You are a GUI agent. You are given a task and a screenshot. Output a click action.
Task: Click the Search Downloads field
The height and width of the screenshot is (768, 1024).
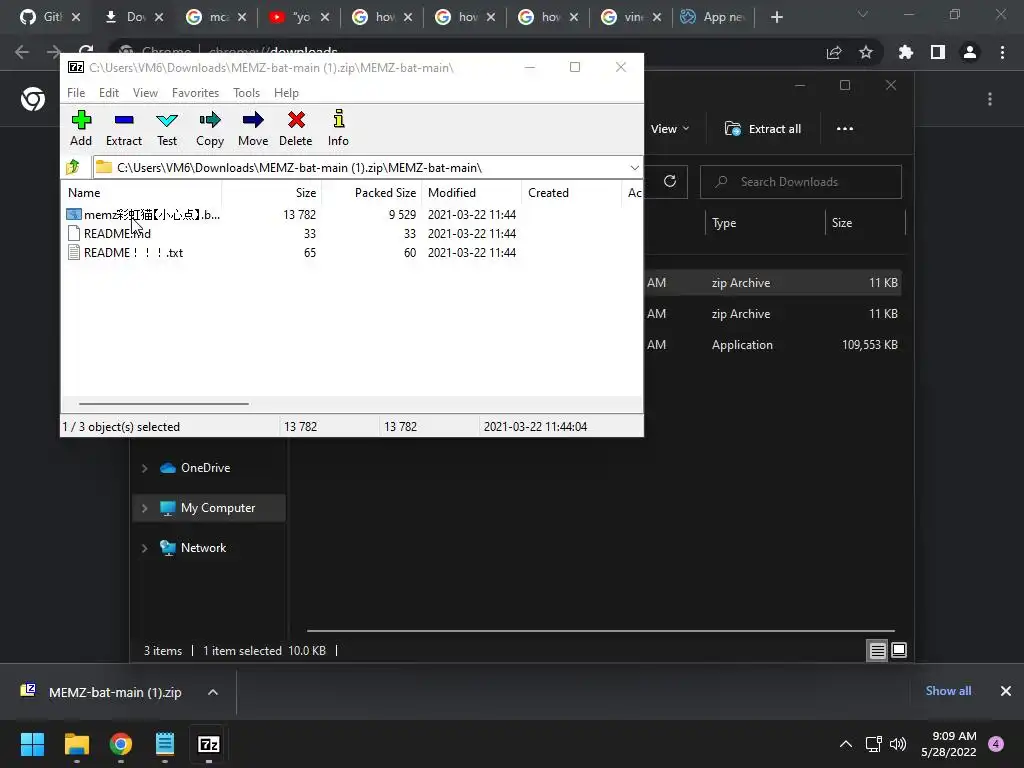(801, 182)
